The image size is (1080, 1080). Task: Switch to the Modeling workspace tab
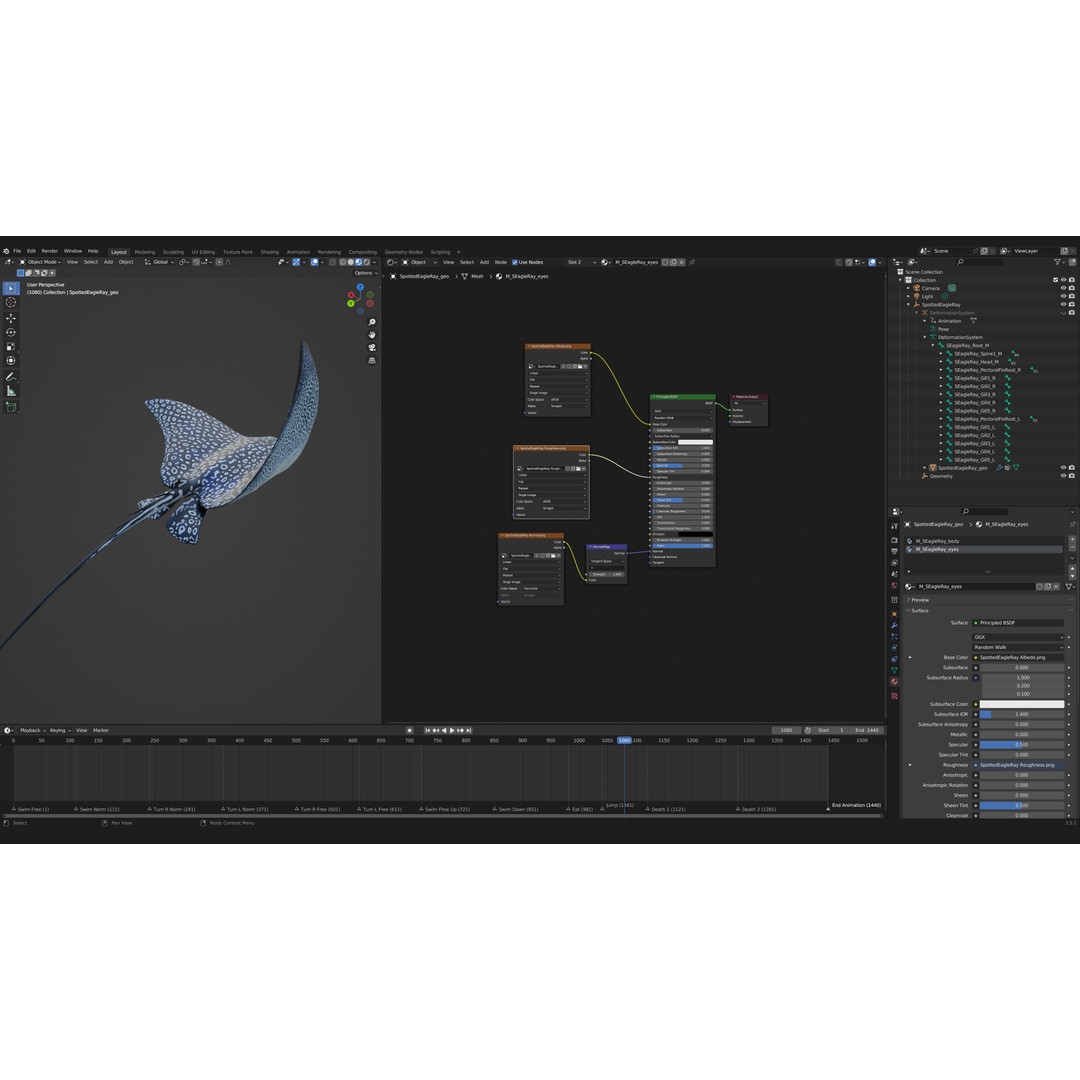[145, 252]
